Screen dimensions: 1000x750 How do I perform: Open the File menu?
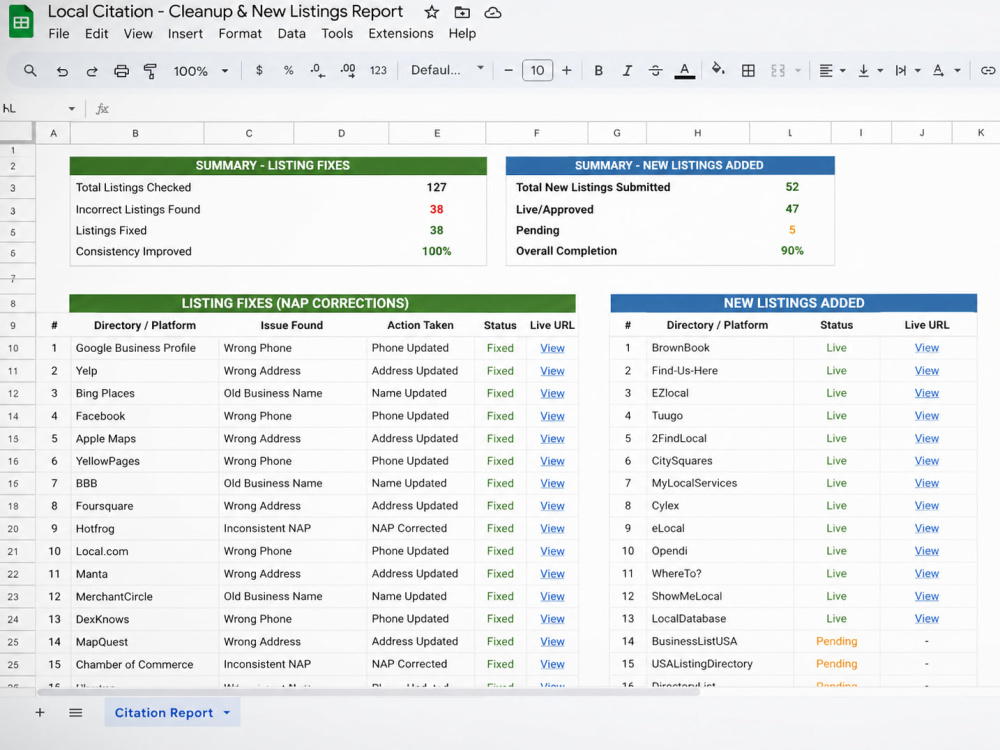59,33
